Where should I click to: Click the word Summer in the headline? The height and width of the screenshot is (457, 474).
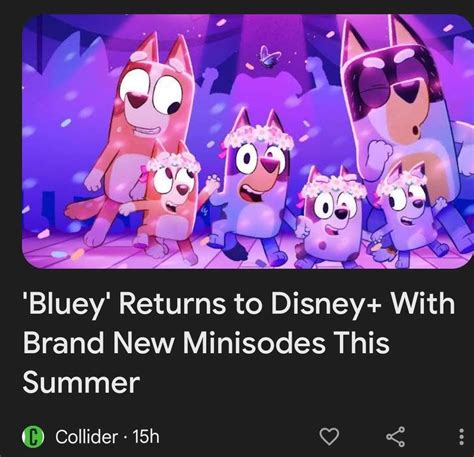tap(81, 383)
